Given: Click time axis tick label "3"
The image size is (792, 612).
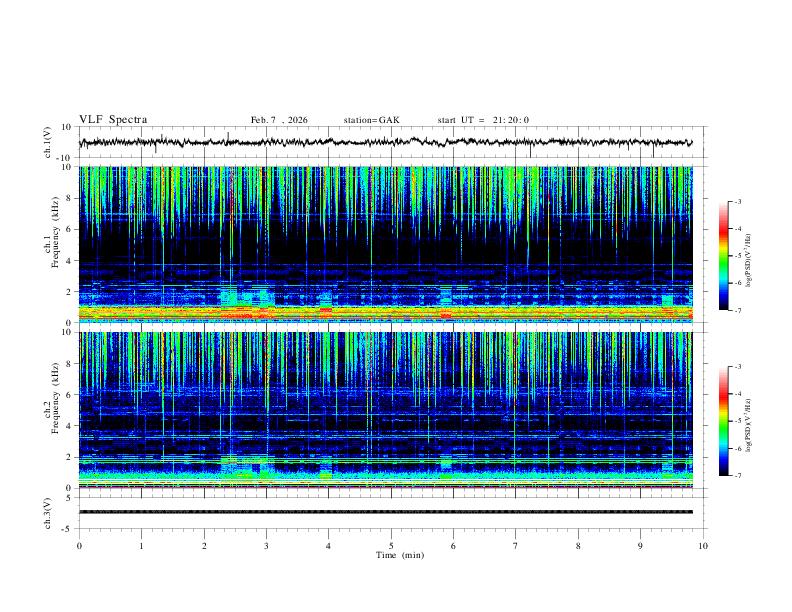Looking at the screenshot, I should point(266,546).
